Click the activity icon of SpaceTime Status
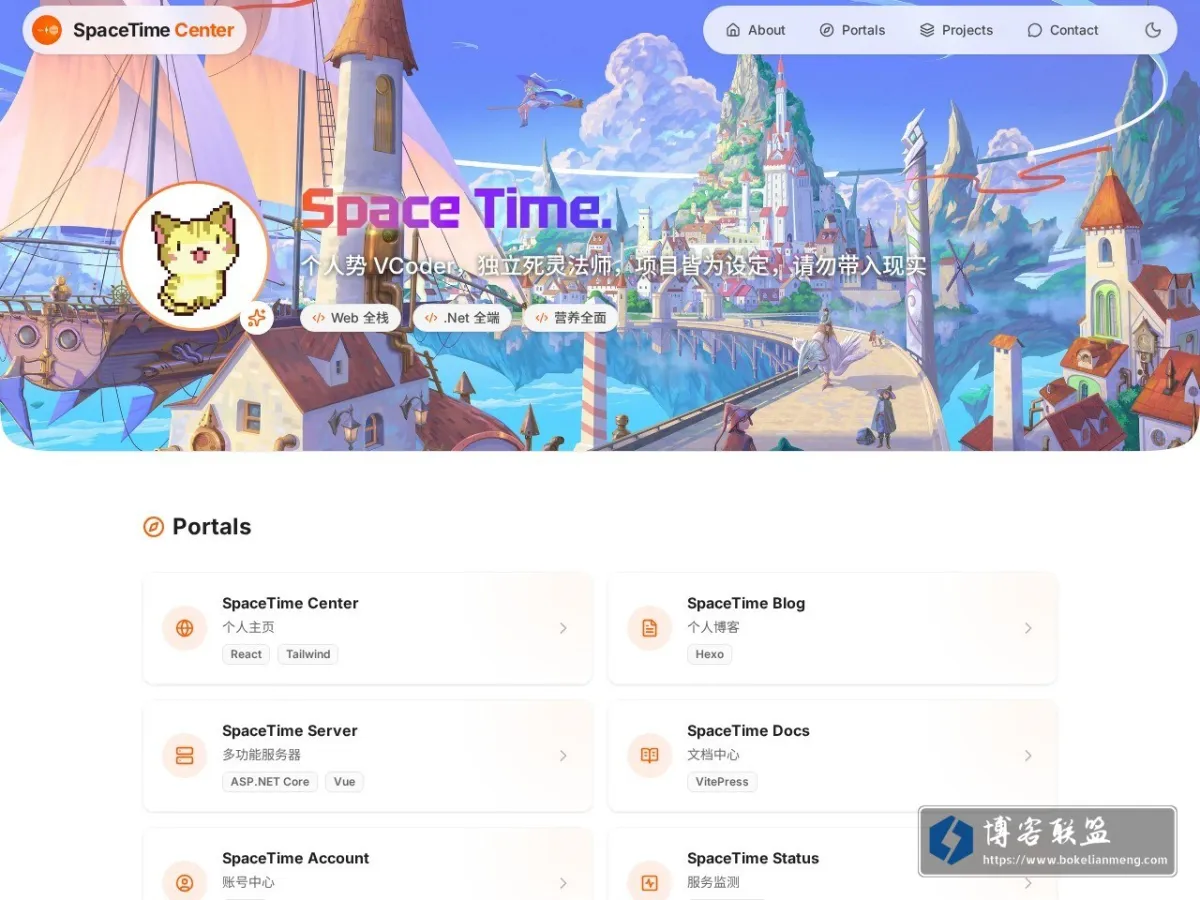The image size is (1200, 900). (650, 883)
